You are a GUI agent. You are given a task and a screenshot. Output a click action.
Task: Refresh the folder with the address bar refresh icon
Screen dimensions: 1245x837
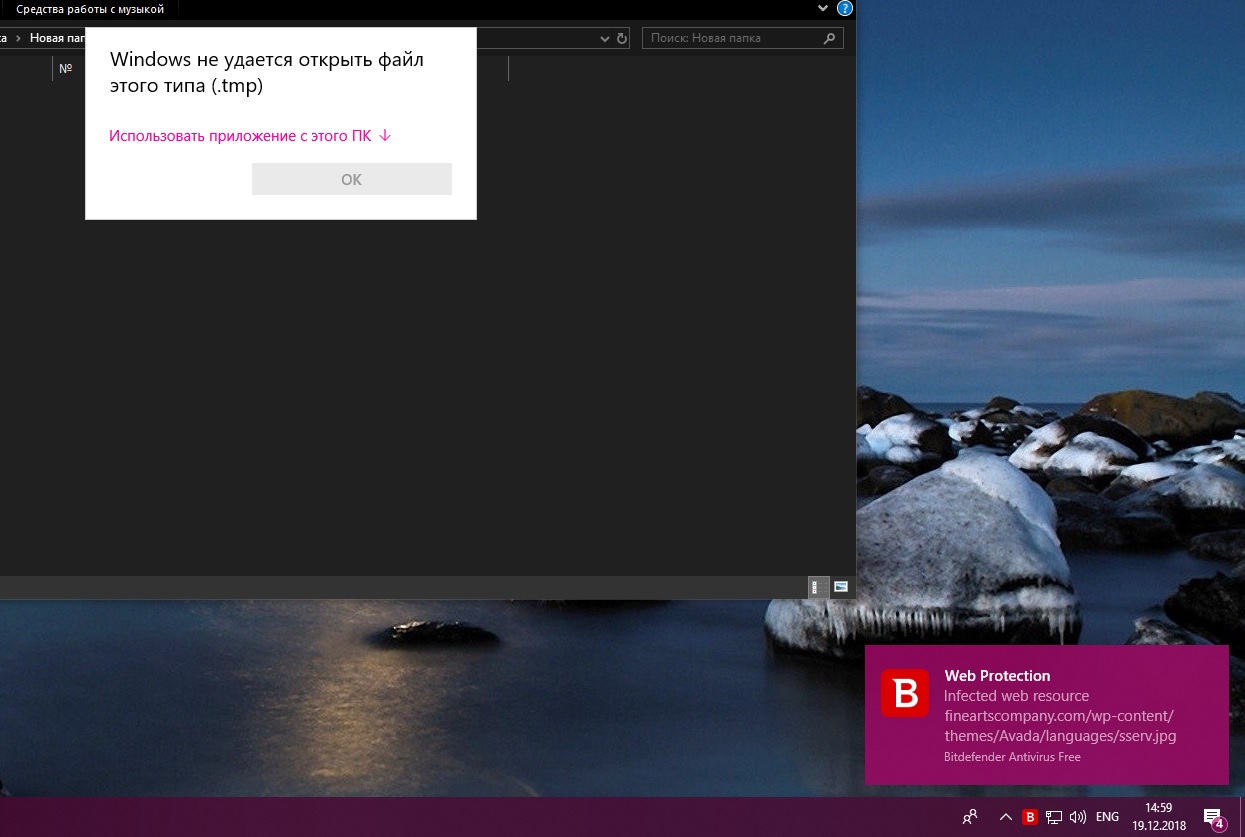(x=622, y=39)
